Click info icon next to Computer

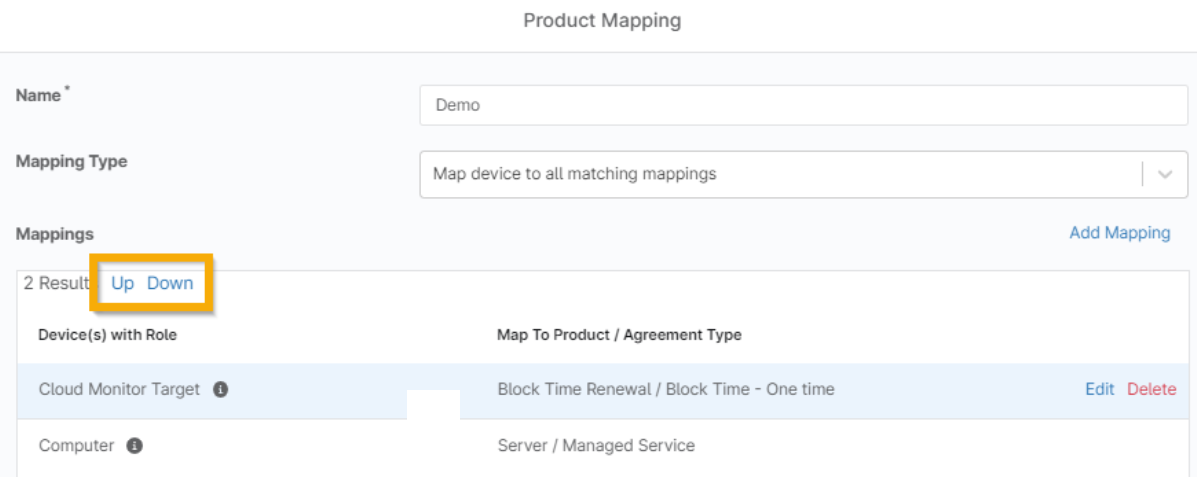pyautogui.click(x=135, y=446)
